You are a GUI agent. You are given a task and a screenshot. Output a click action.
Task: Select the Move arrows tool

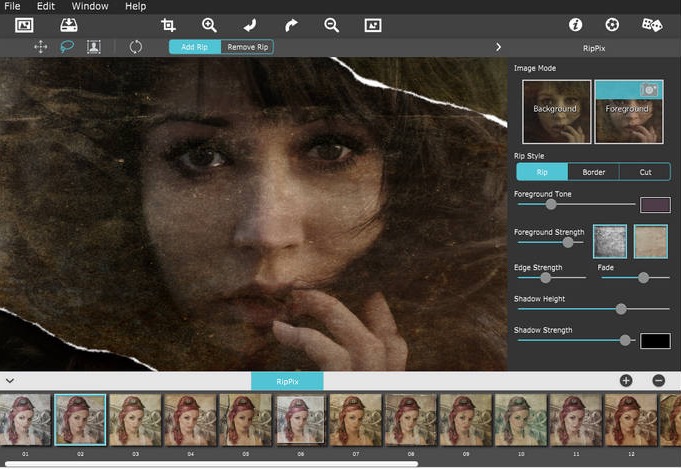tap(41, 46)
